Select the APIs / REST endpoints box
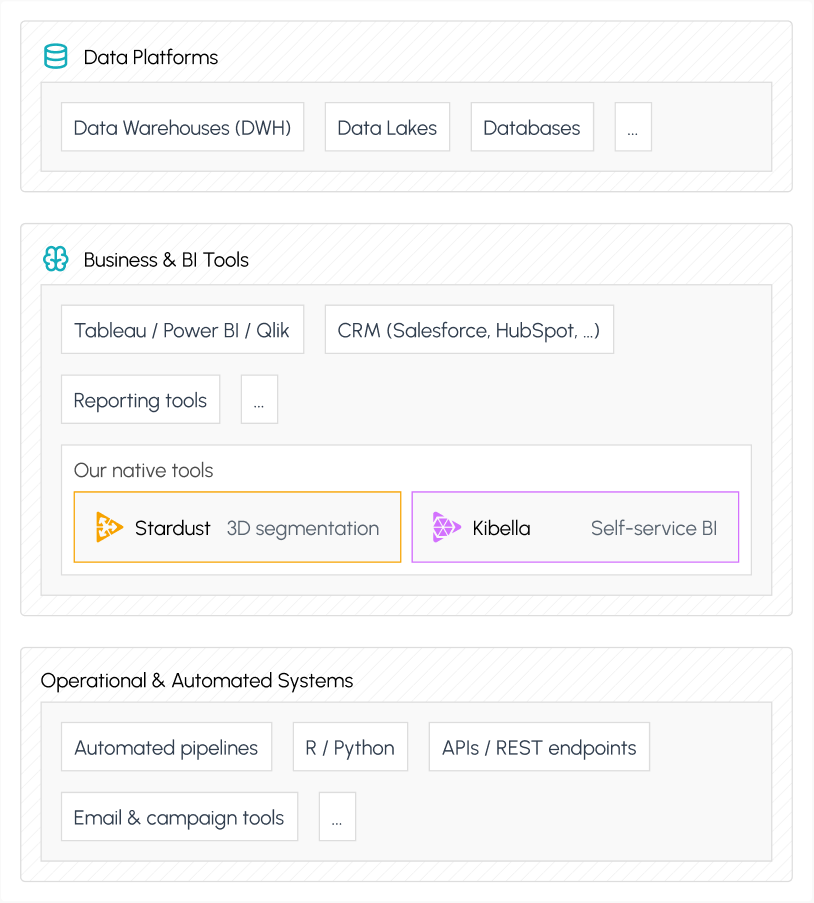The height and width of the screenshot is (903, 814). [x=539, y=747]
